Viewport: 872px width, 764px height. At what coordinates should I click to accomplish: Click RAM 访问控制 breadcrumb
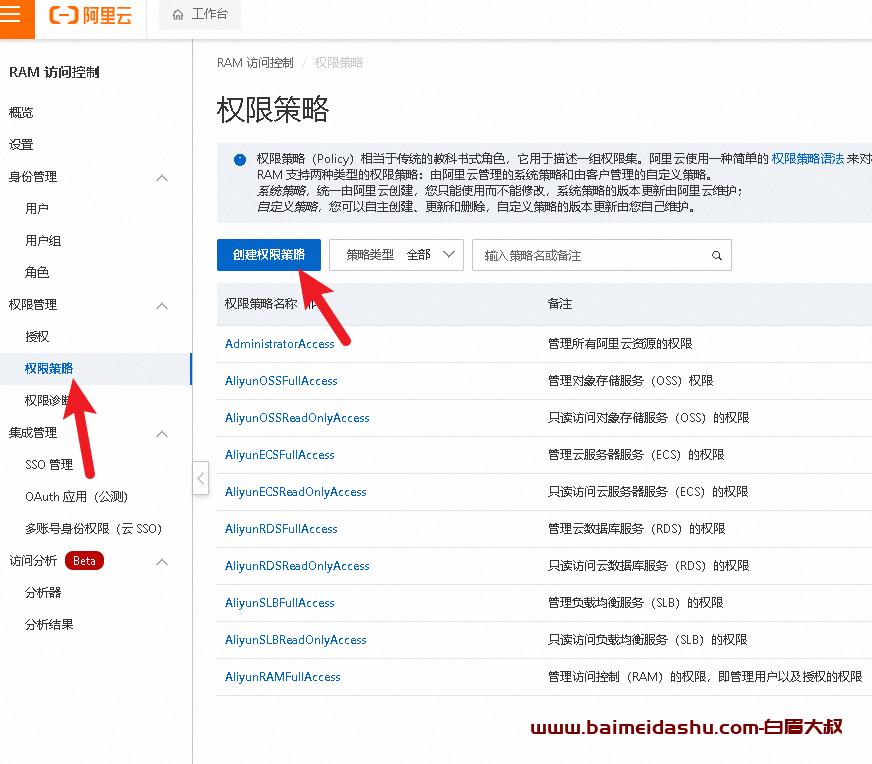click(255, 63)
